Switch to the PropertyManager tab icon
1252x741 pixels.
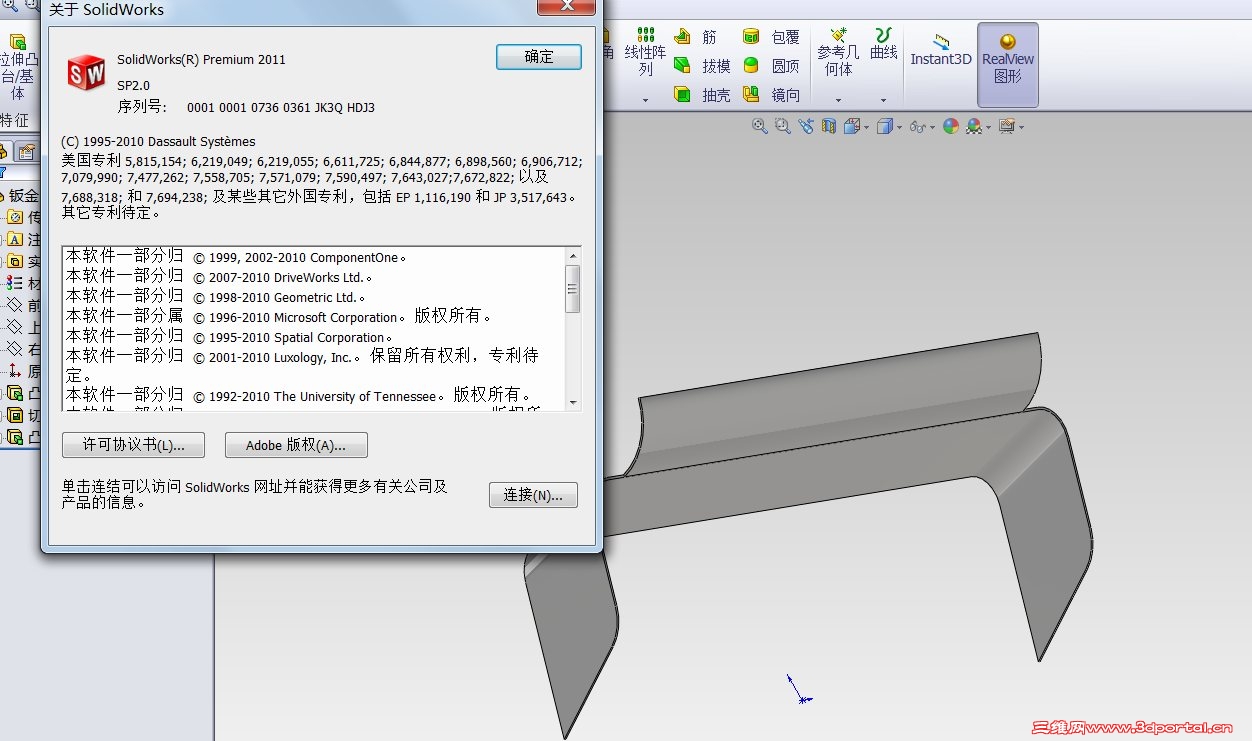point(27,152)
